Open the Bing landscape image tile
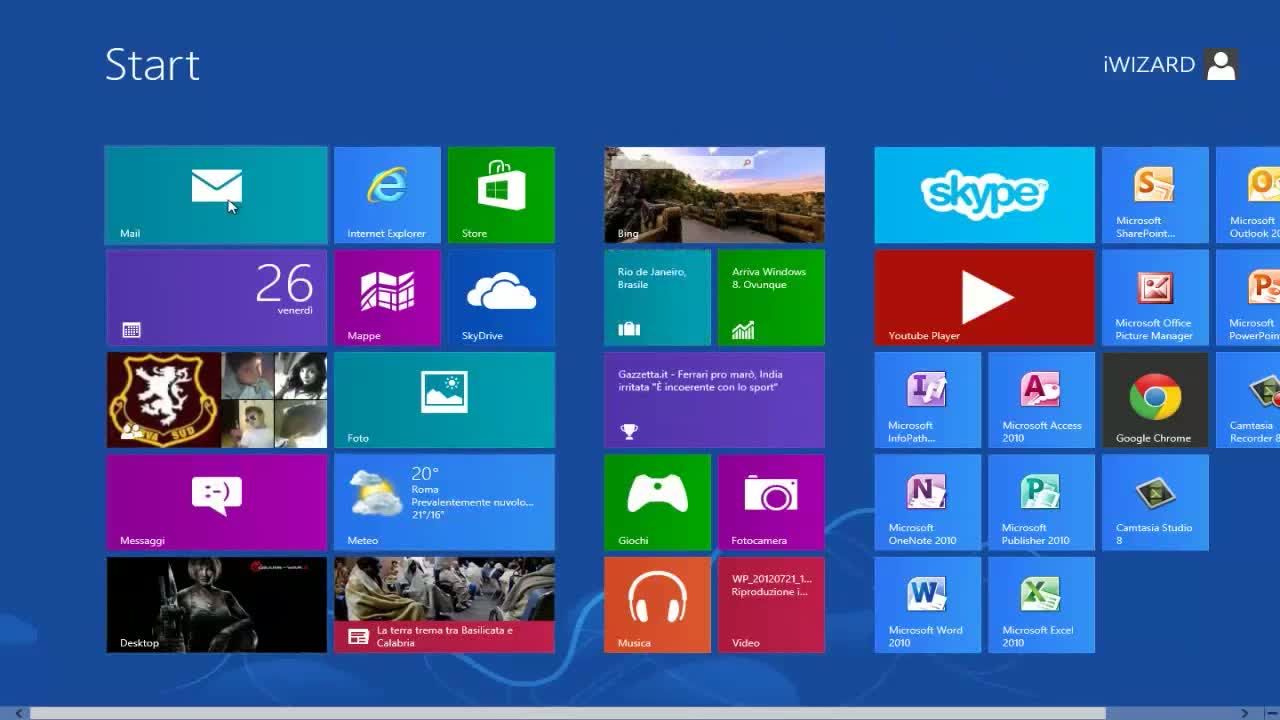This screenshot has height=720, width=1280. point(714,195)
